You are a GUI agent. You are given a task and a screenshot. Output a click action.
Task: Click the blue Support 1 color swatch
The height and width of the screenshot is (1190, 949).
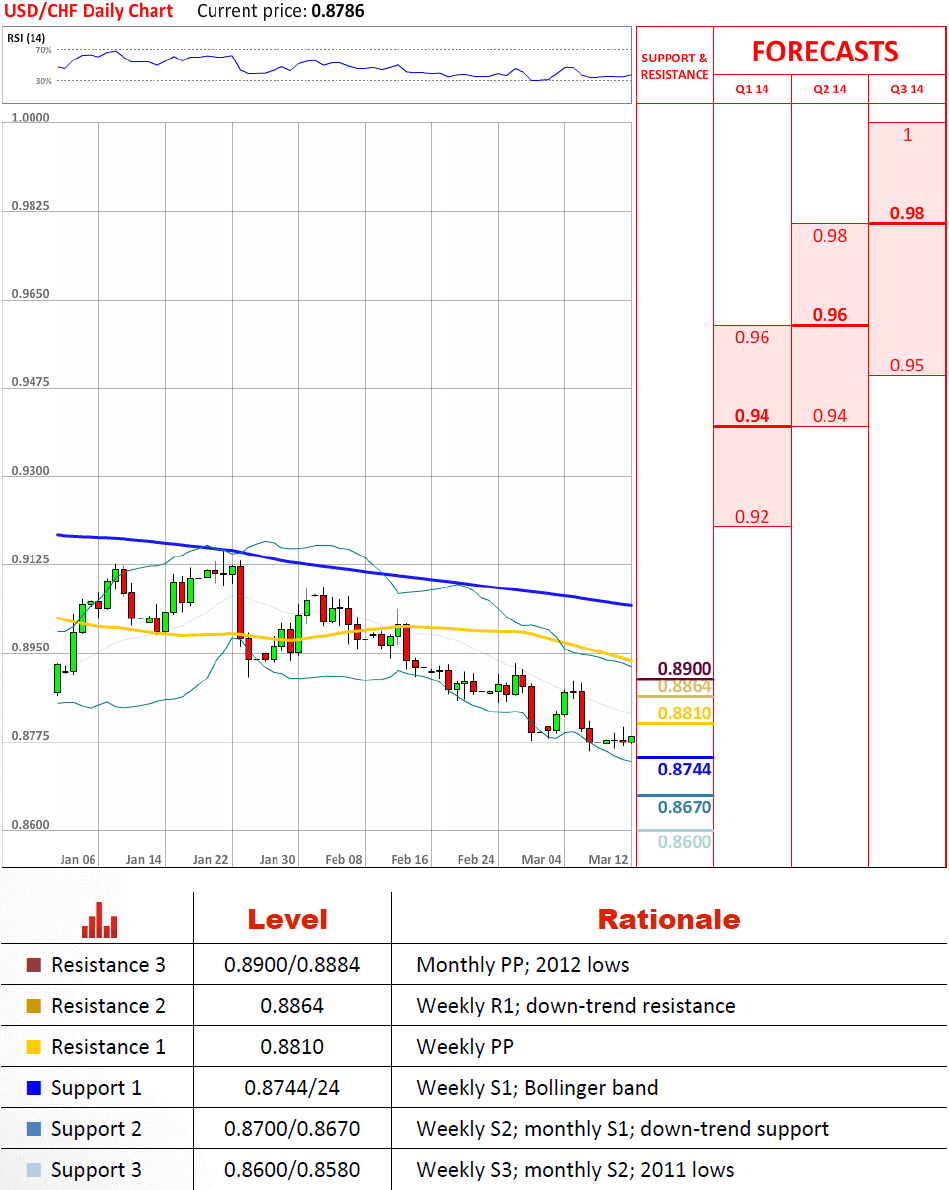click(x=34, y=1088)
